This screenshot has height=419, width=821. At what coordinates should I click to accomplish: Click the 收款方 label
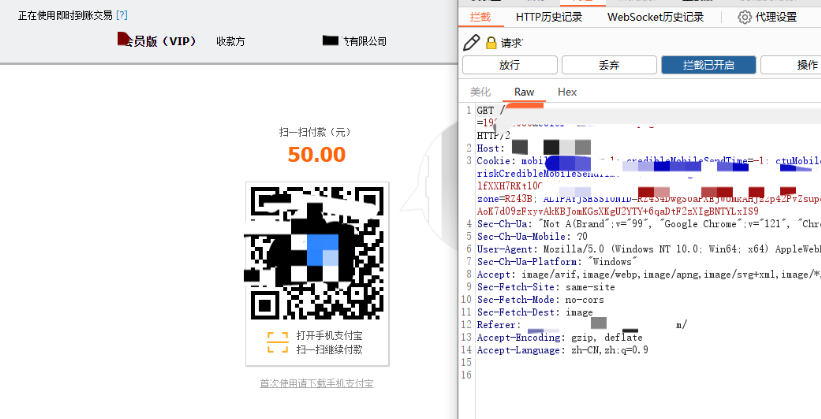230,41
